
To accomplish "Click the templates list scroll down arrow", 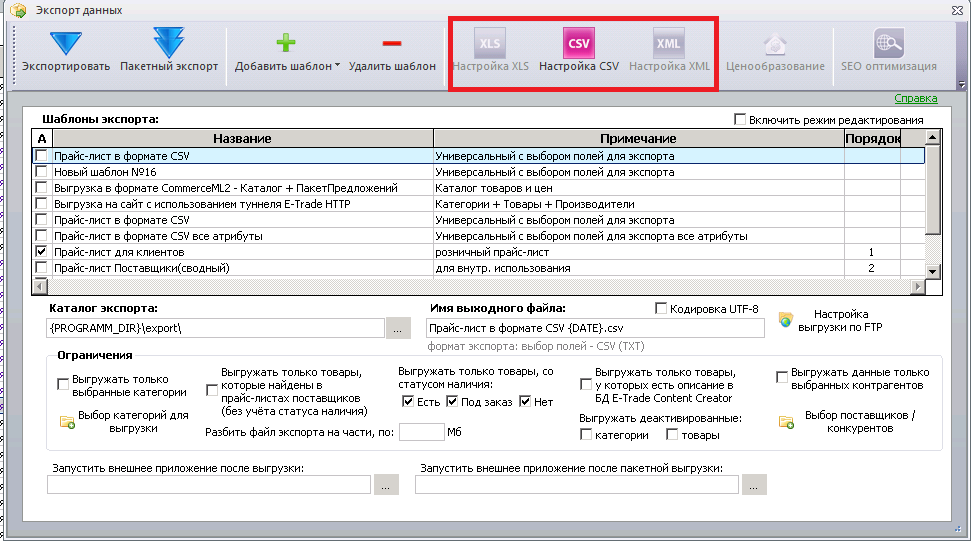I will point(933,270).
